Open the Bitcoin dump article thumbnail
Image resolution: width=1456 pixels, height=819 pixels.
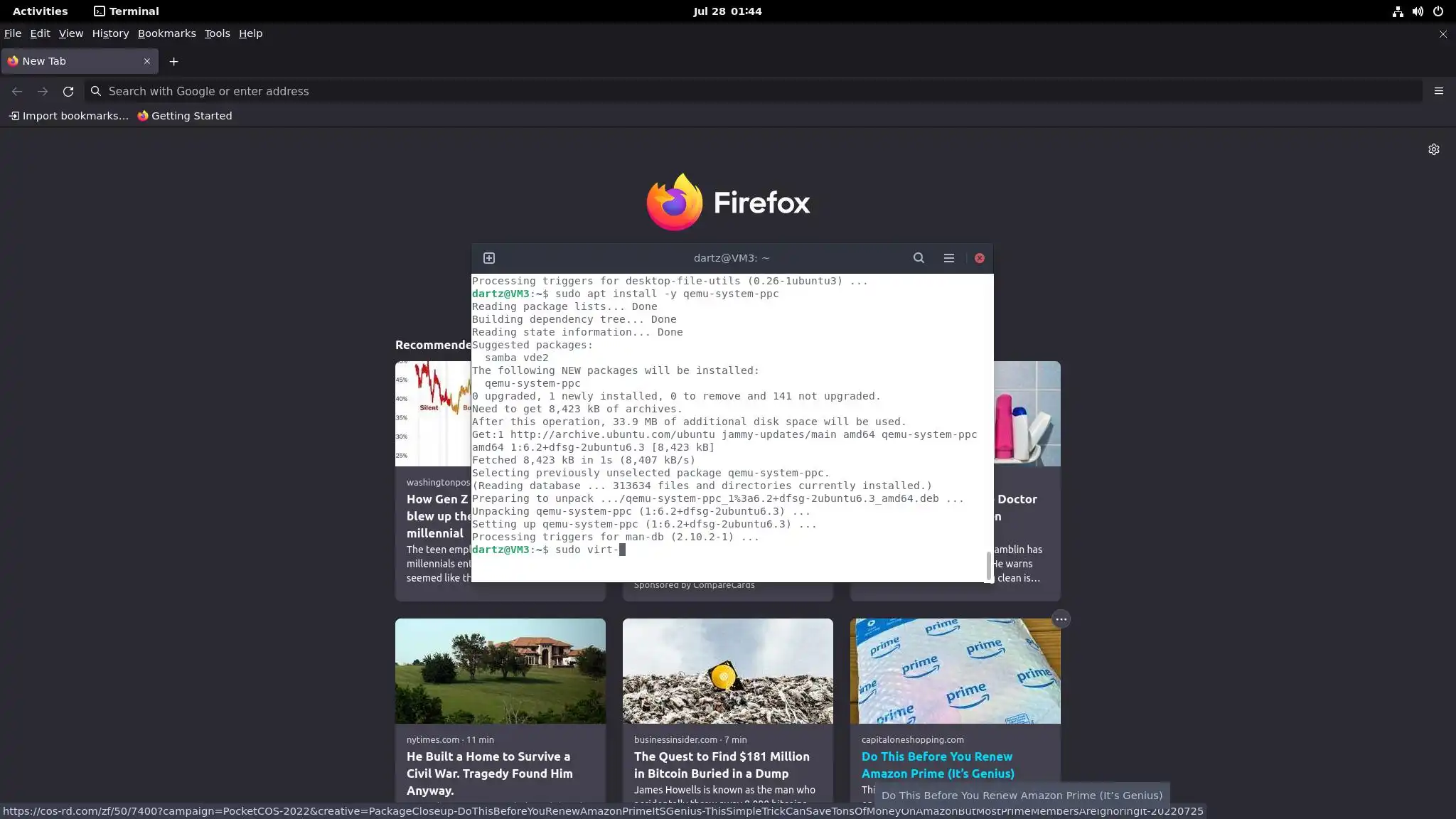point(727,670)
